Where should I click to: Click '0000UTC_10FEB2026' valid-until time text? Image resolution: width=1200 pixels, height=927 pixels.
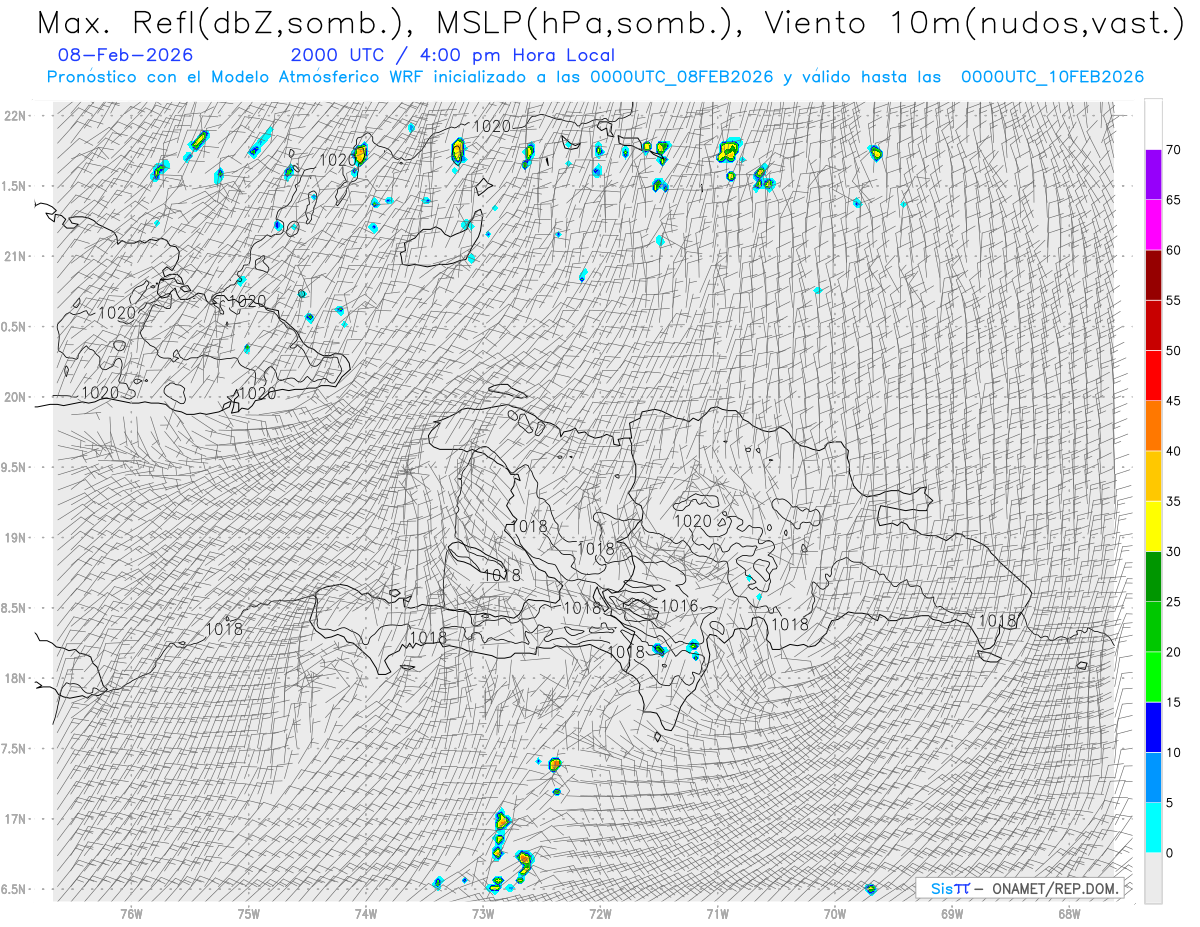1052,77
